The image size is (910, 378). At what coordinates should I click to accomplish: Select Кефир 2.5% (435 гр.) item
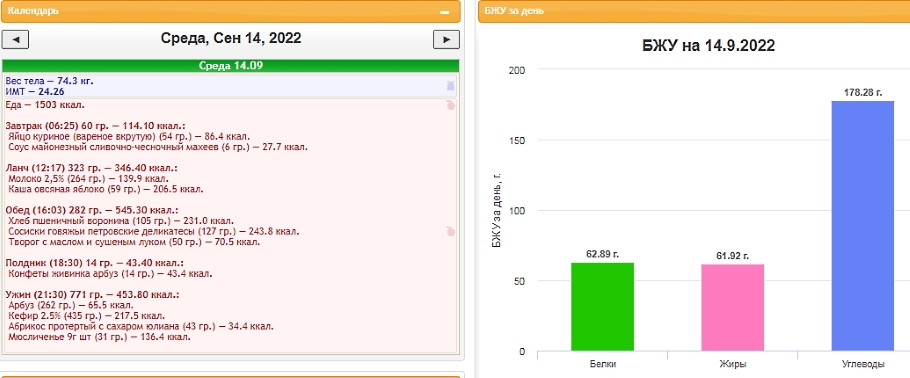(86, 315)
